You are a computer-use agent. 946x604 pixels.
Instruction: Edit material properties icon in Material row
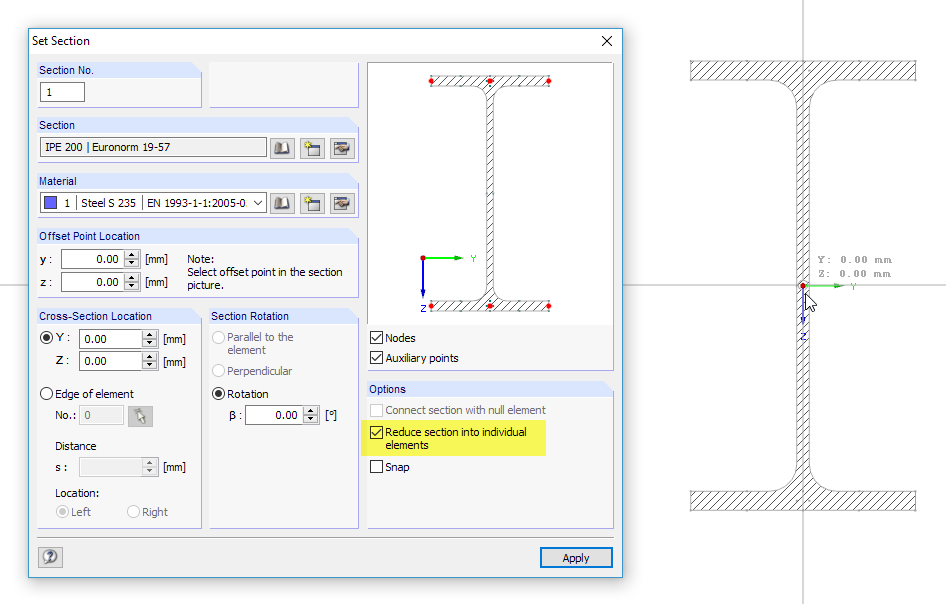(x=342, y=203)
